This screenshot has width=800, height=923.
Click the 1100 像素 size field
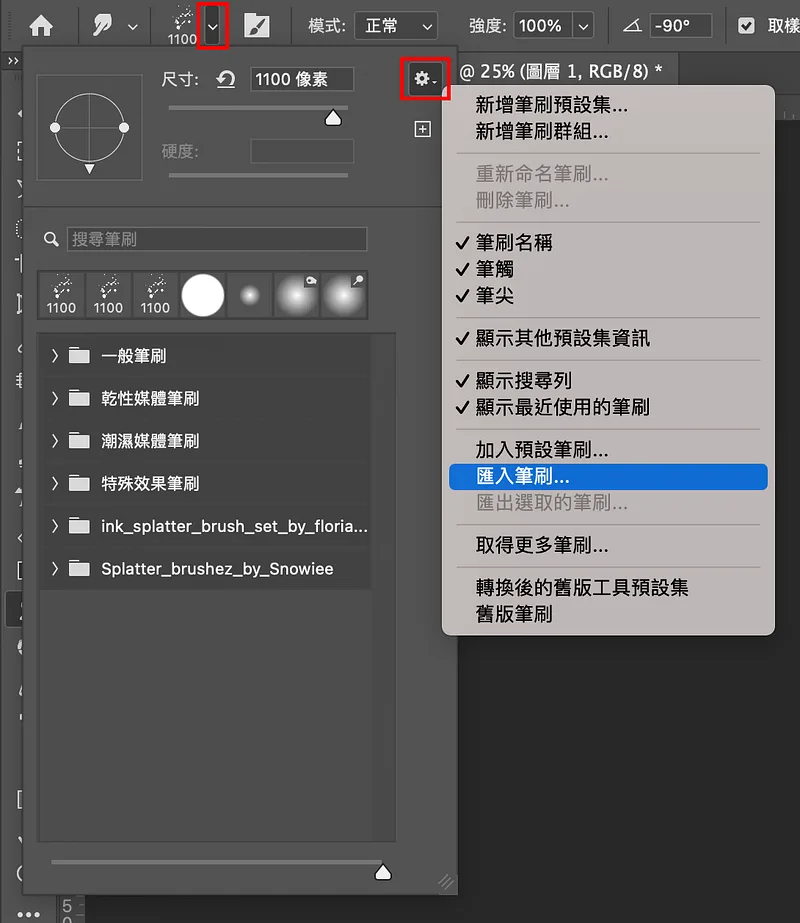[x=302, y=79]
